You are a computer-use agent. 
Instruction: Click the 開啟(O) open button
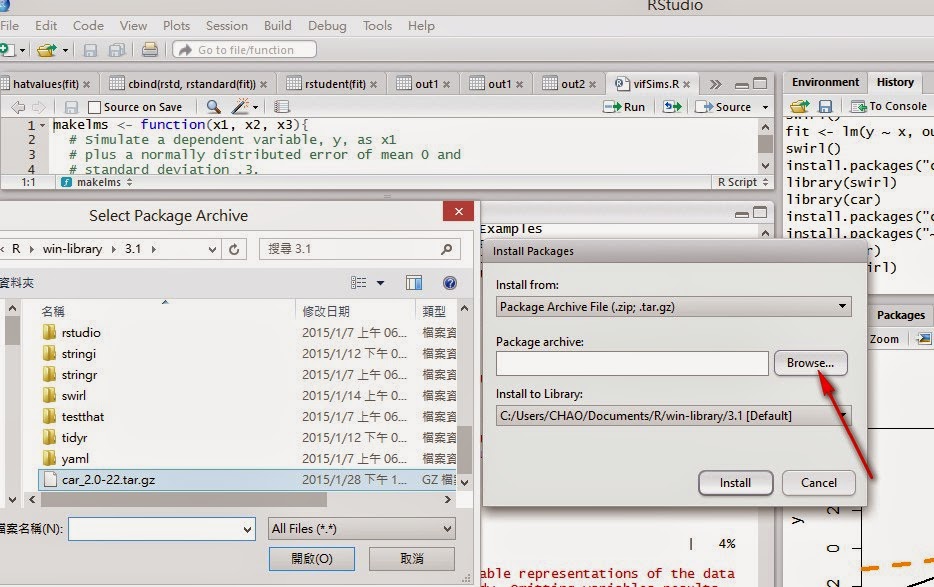point(312,559)
